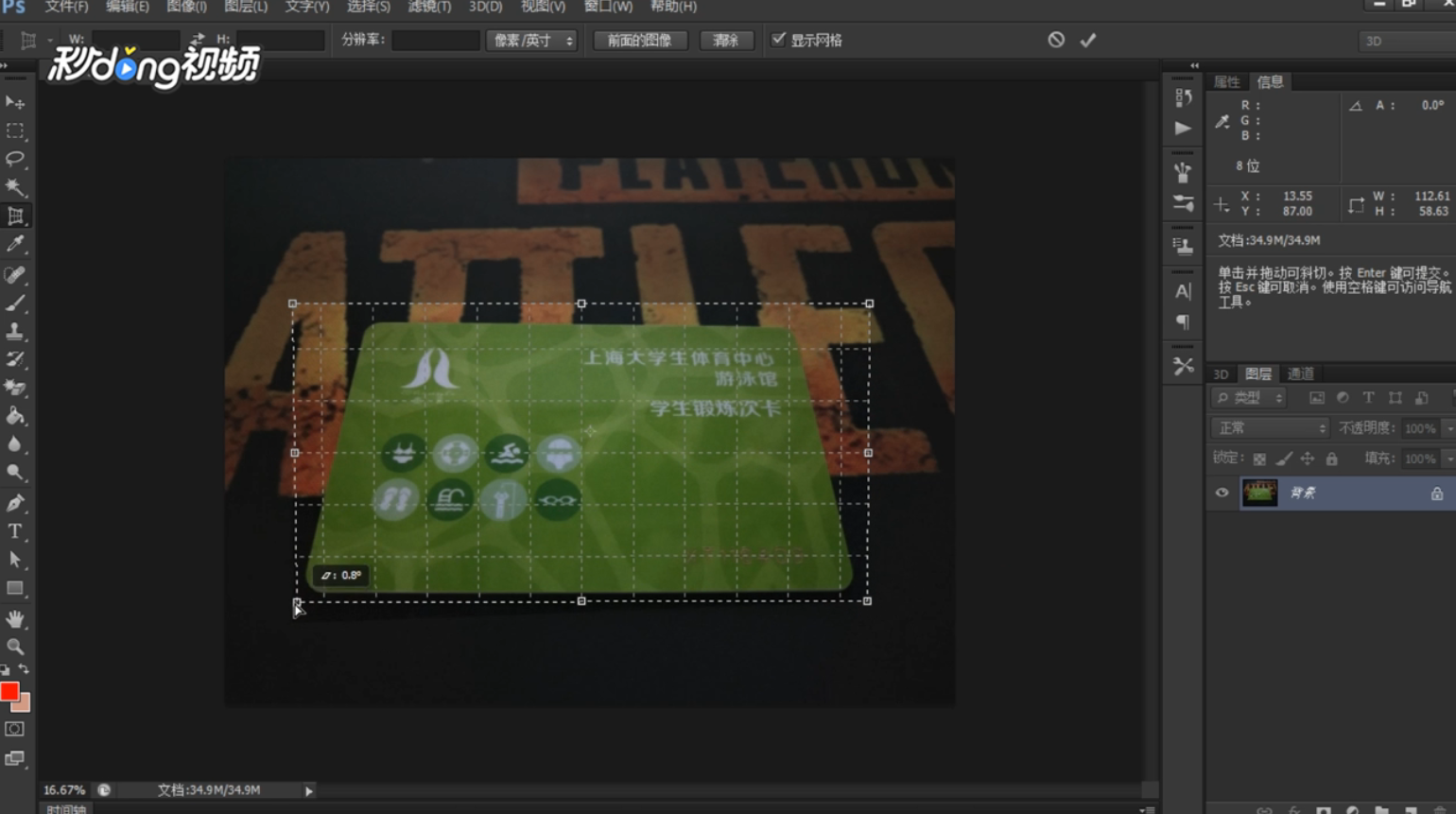
Task: Switch to the 图层 tab
Action: tap(1257, 374)
